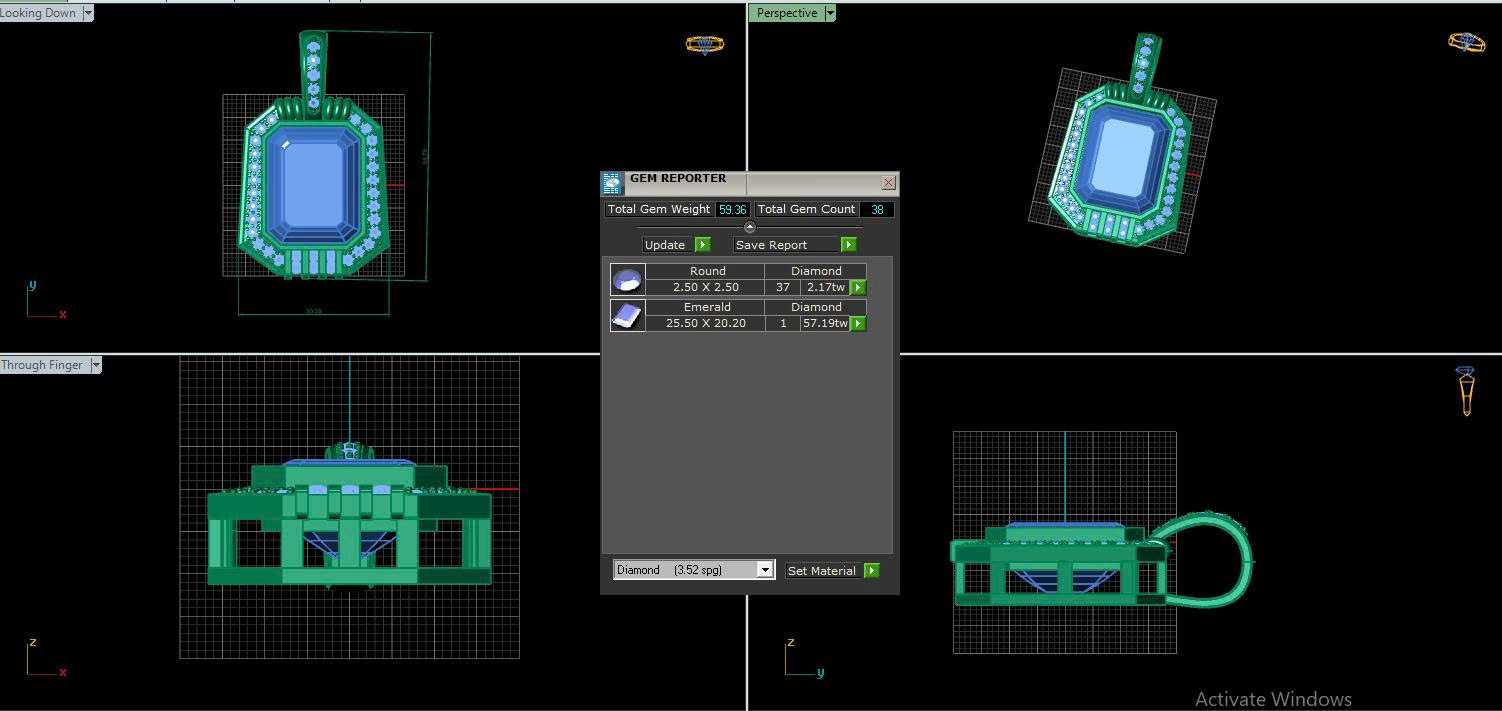The width and height of the screenshot is (1502, 711).
Task: Click the Emerald cut gem thumbnail
Action: pos(627,315)
